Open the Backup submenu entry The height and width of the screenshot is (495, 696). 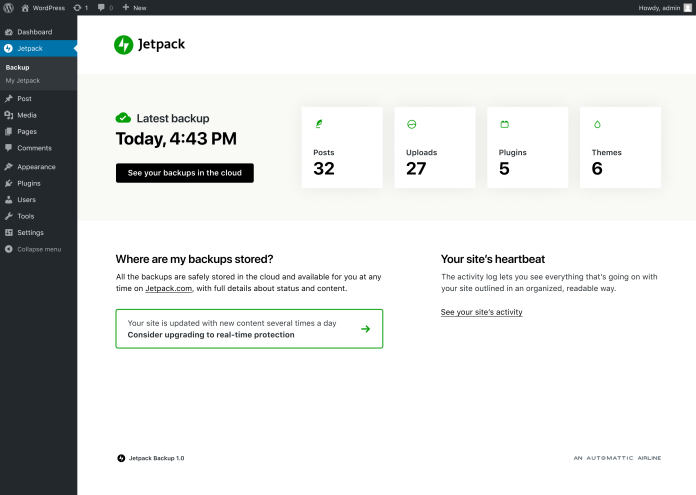coord(17,67)
